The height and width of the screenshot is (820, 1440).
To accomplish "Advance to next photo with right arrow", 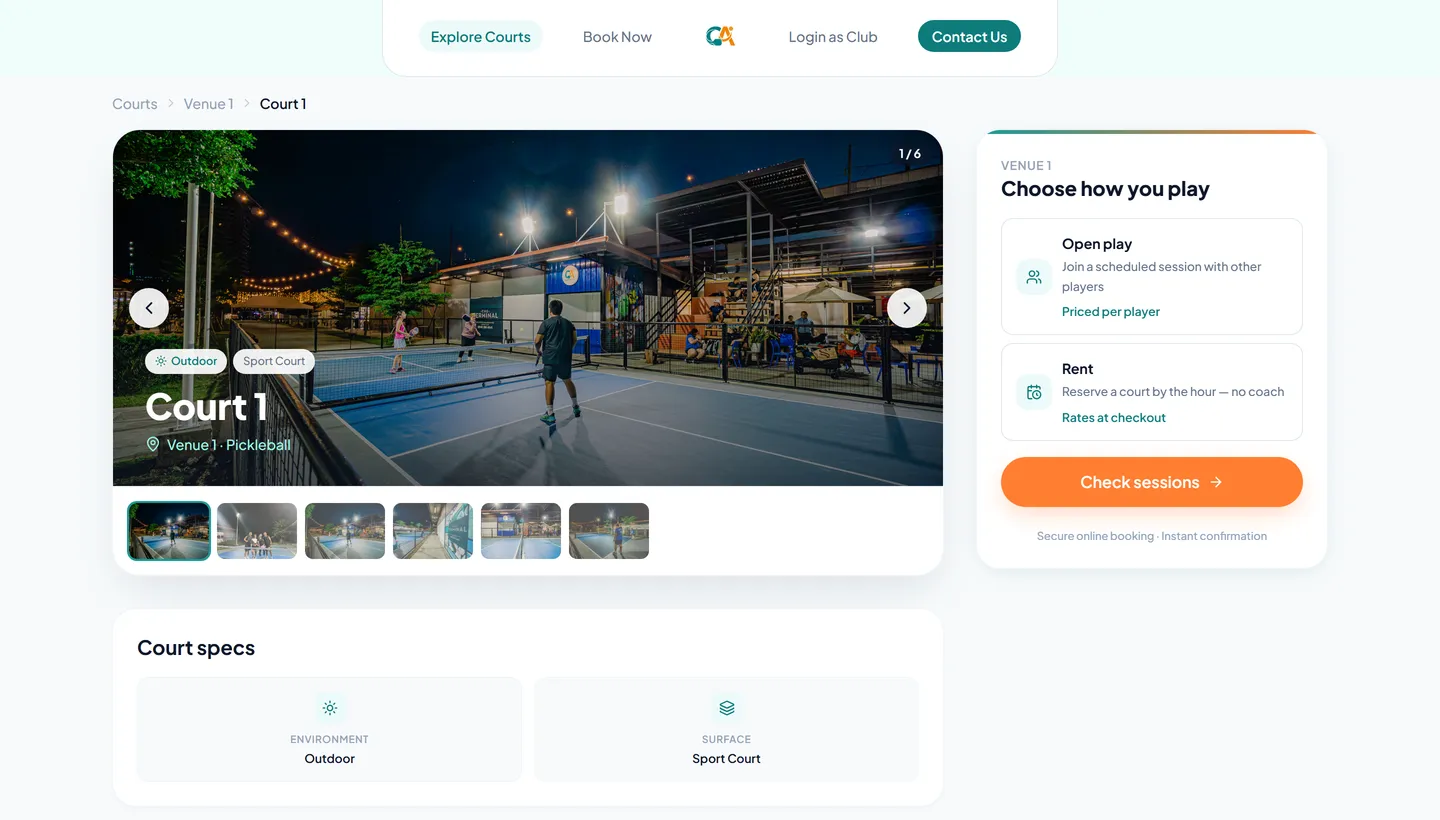I will 907,308.
